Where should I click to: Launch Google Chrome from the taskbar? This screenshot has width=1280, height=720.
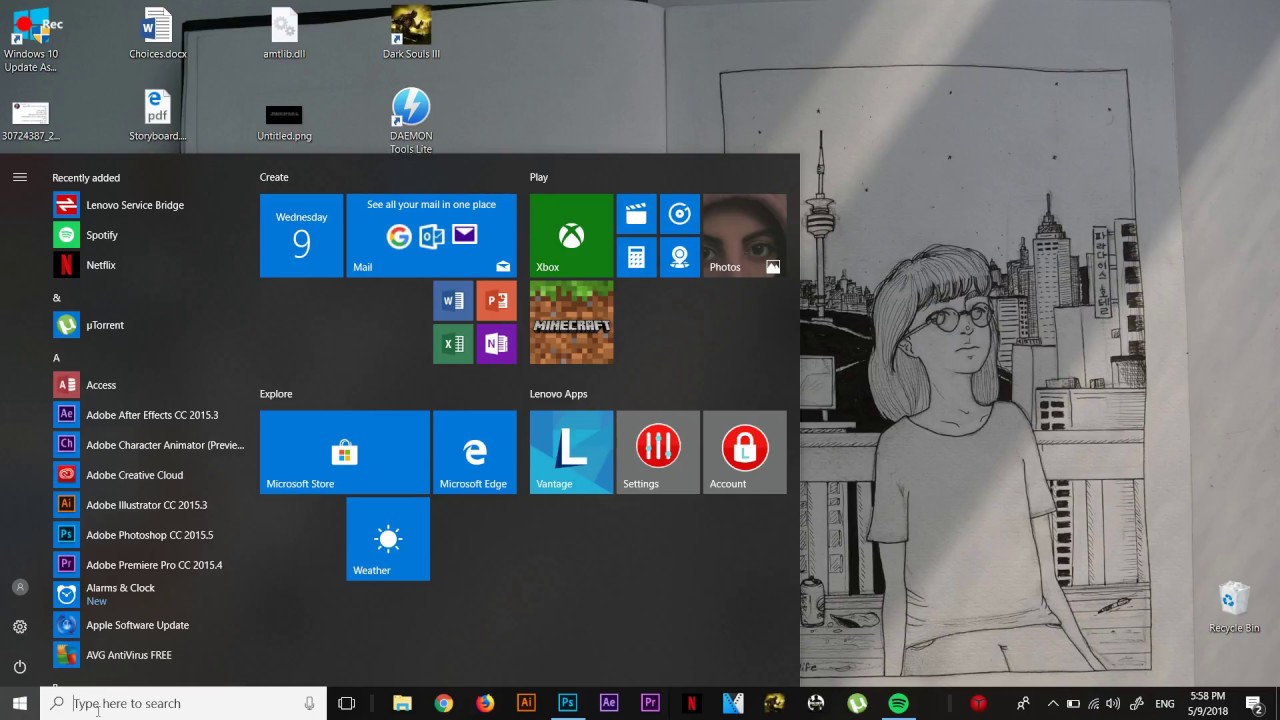(444, 704)
